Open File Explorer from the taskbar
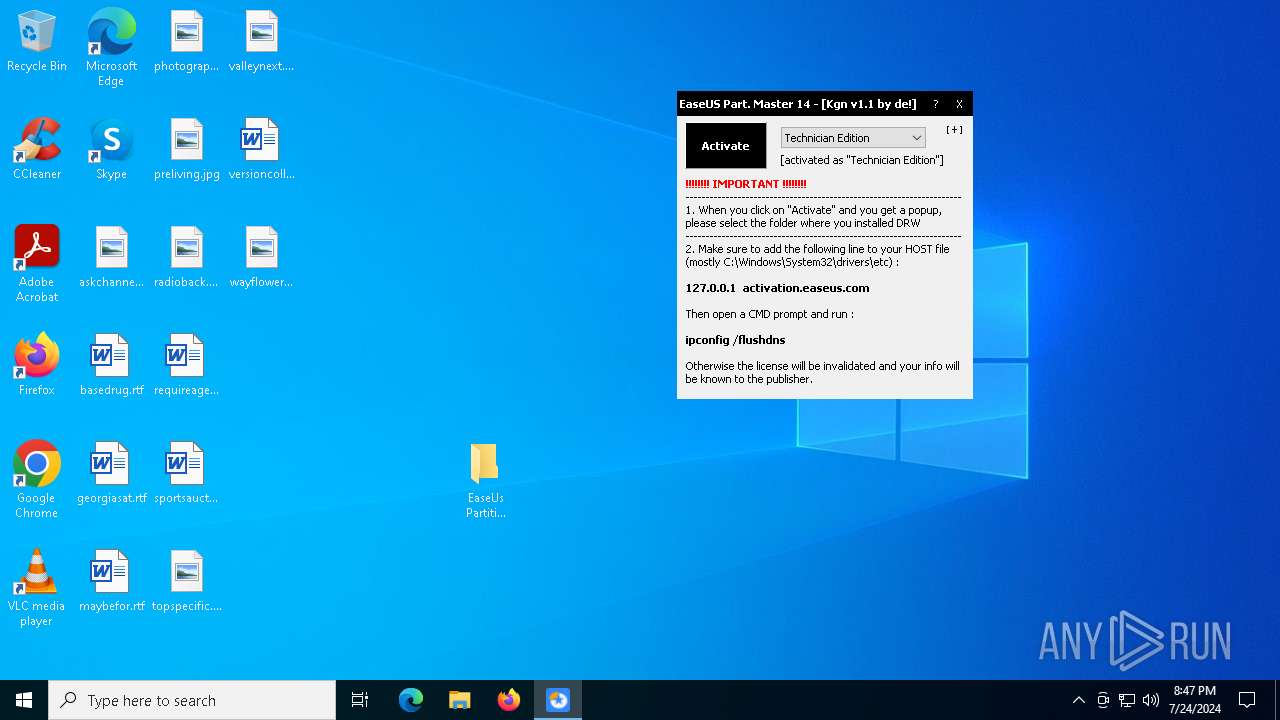Screen dimensions: 1280x720 [460, 700]
